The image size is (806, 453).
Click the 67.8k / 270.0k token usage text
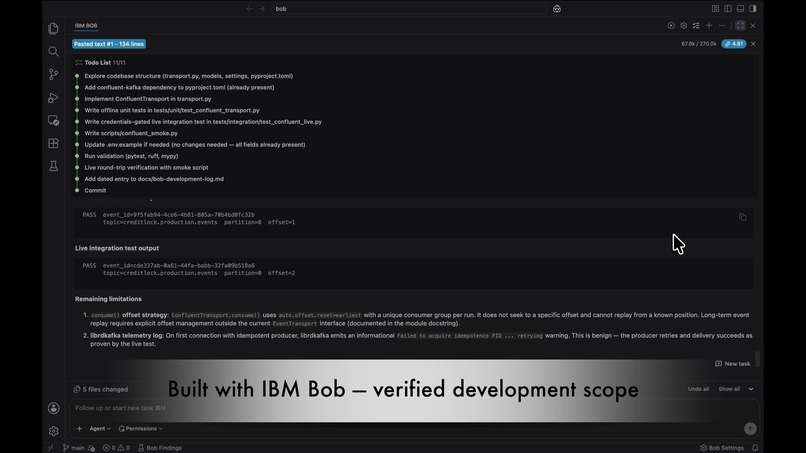click(x=699, y=44)
